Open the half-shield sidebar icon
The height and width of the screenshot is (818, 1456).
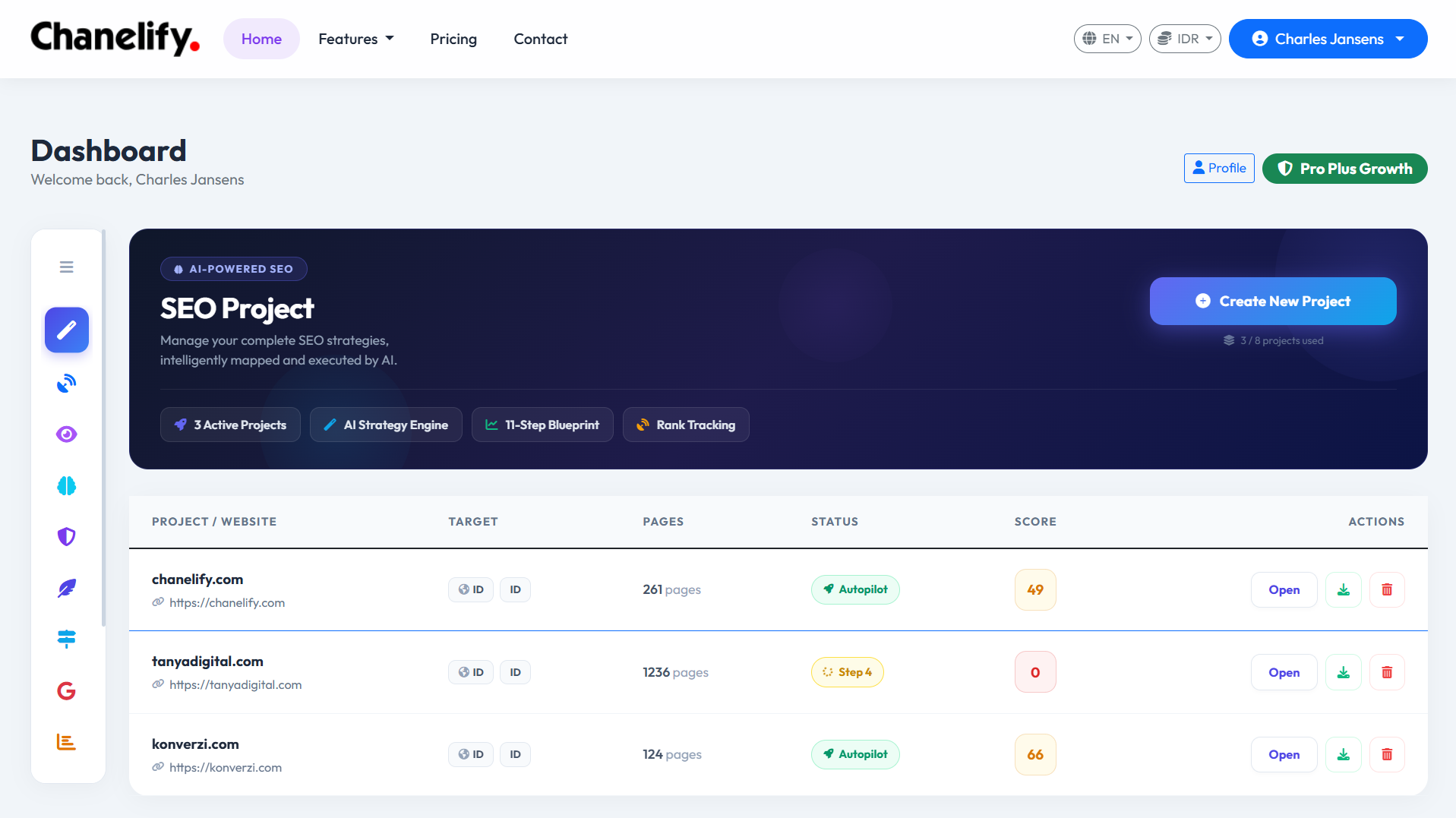(x=67, y=537)
